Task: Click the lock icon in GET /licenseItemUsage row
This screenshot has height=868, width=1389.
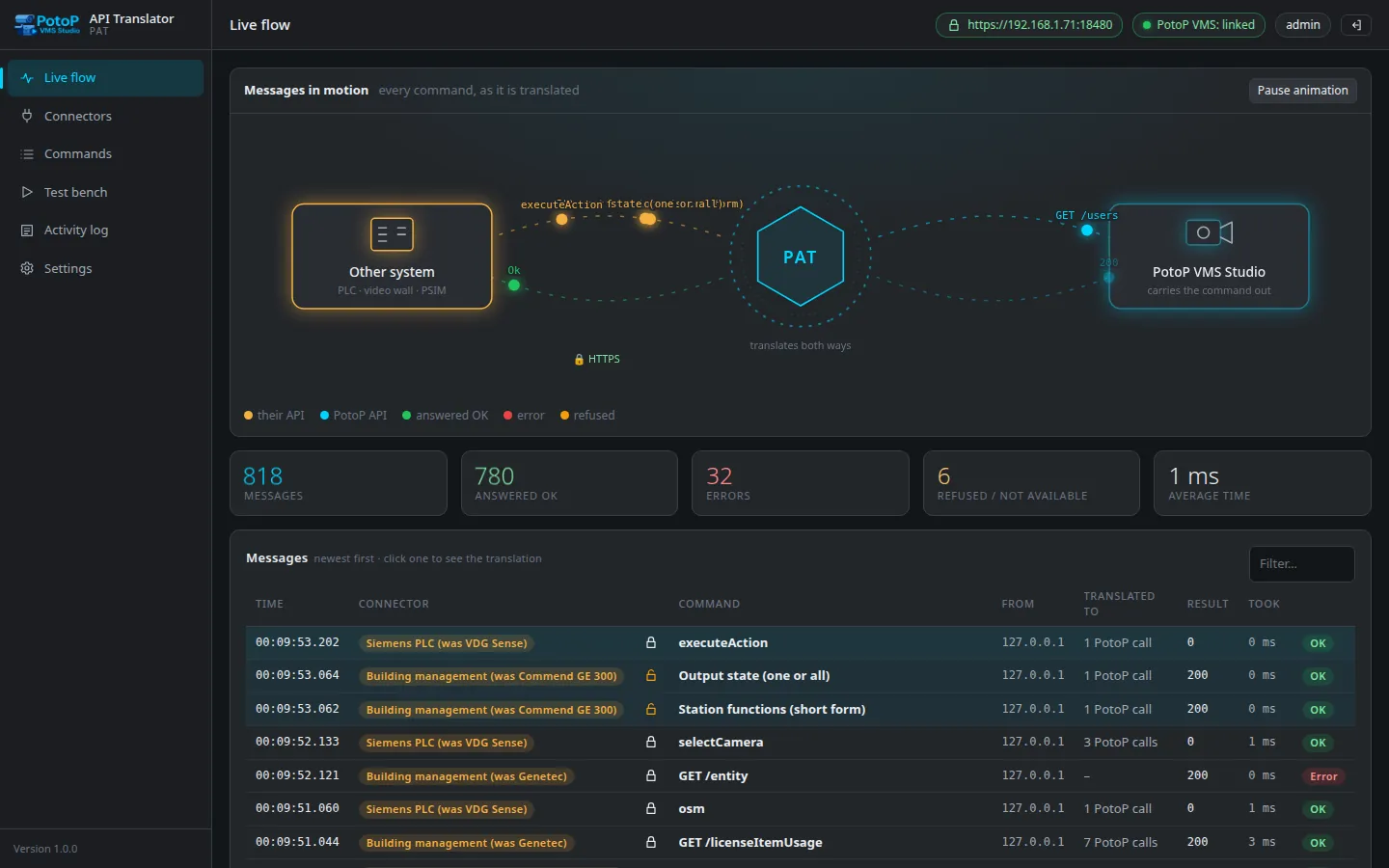Action: click(x=651, y=842)
